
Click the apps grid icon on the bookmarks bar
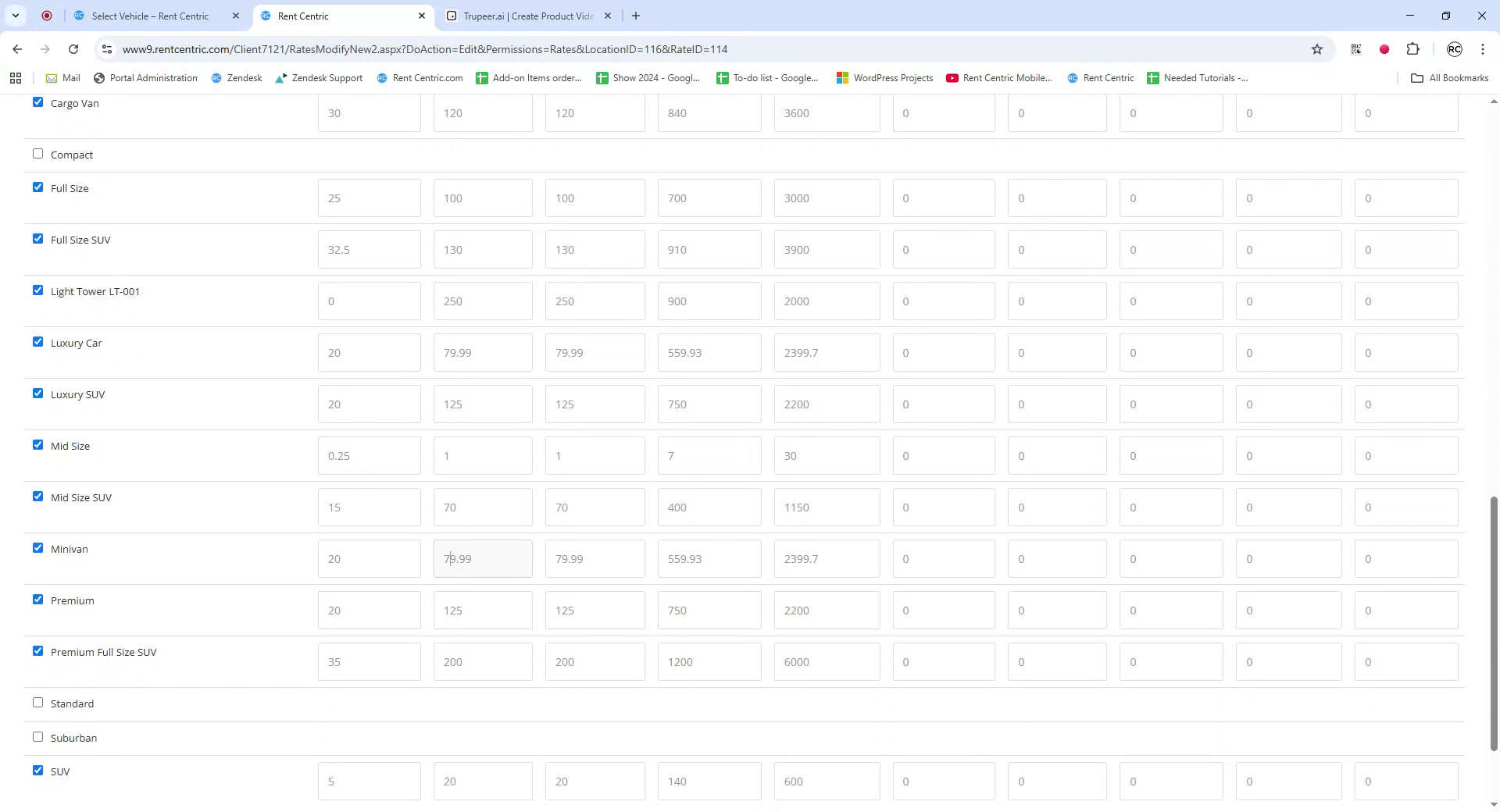pos(15,78)
